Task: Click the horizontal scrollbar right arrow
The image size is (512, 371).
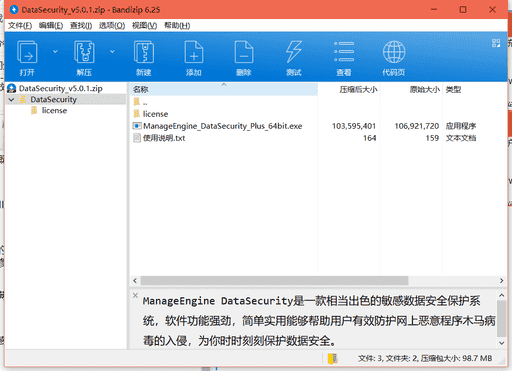Action: coord(501,281)
